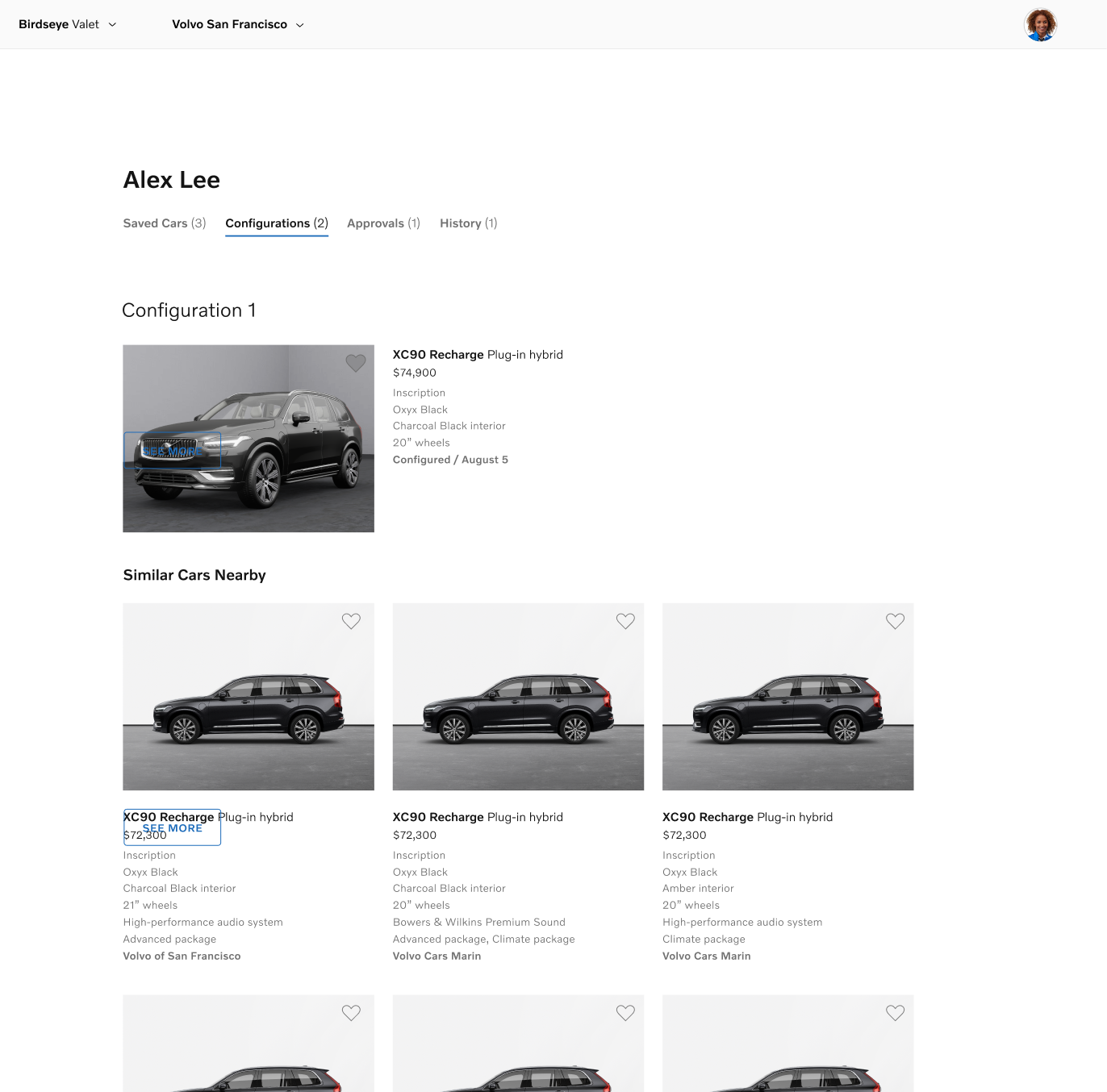Viewport: 1107px width, 1092px height.
Task: Click the 'Similar Cars Nearby' heading
Action: tap(194, 575)
